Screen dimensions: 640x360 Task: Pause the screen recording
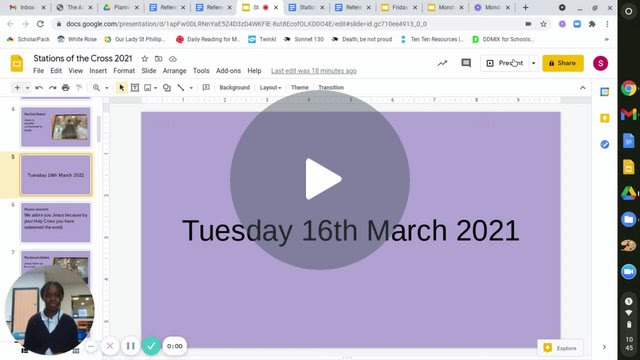[x=131, y=346]
